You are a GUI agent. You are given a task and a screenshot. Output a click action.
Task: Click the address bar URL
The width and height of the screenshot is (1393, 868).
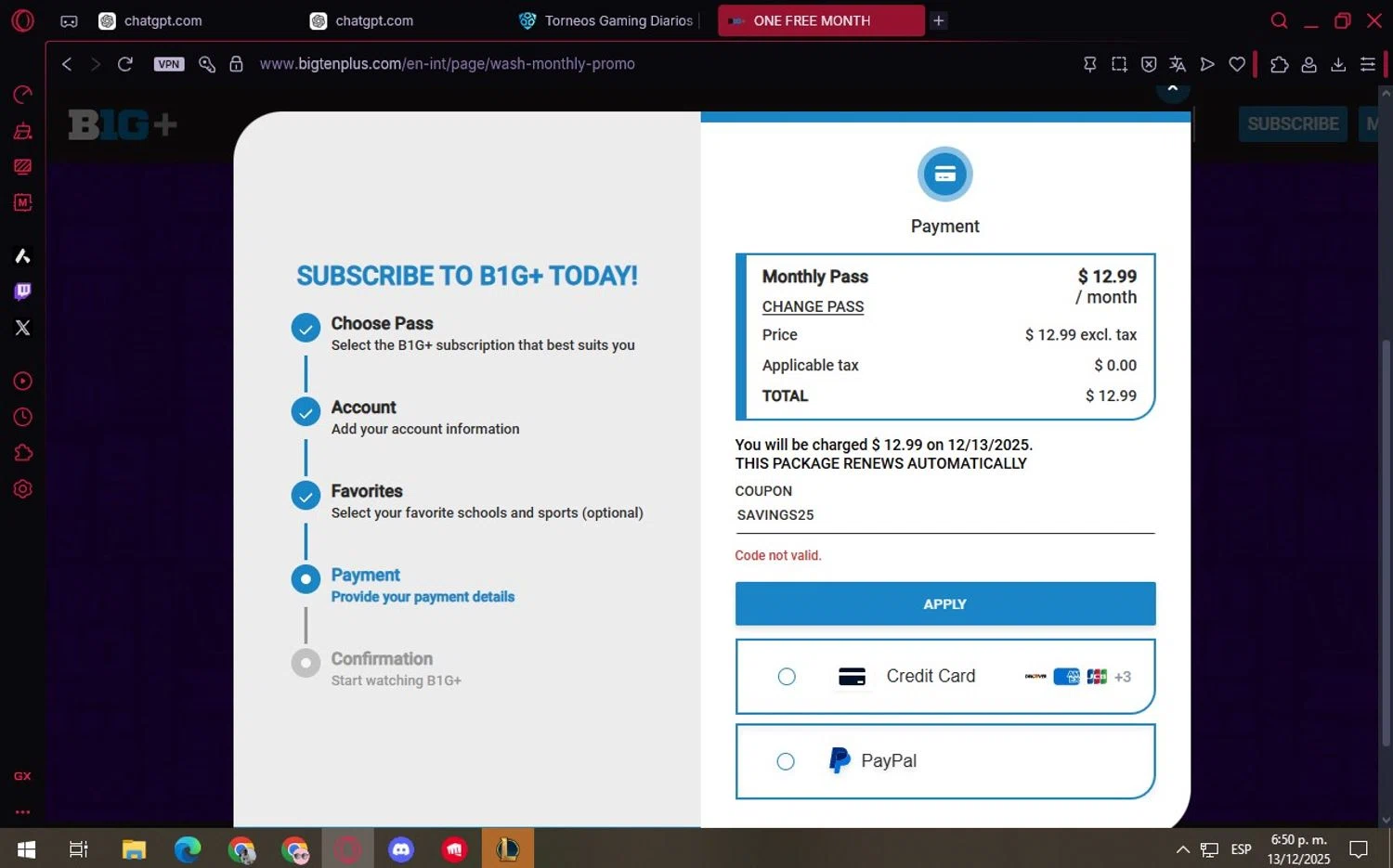pos(448,64)
